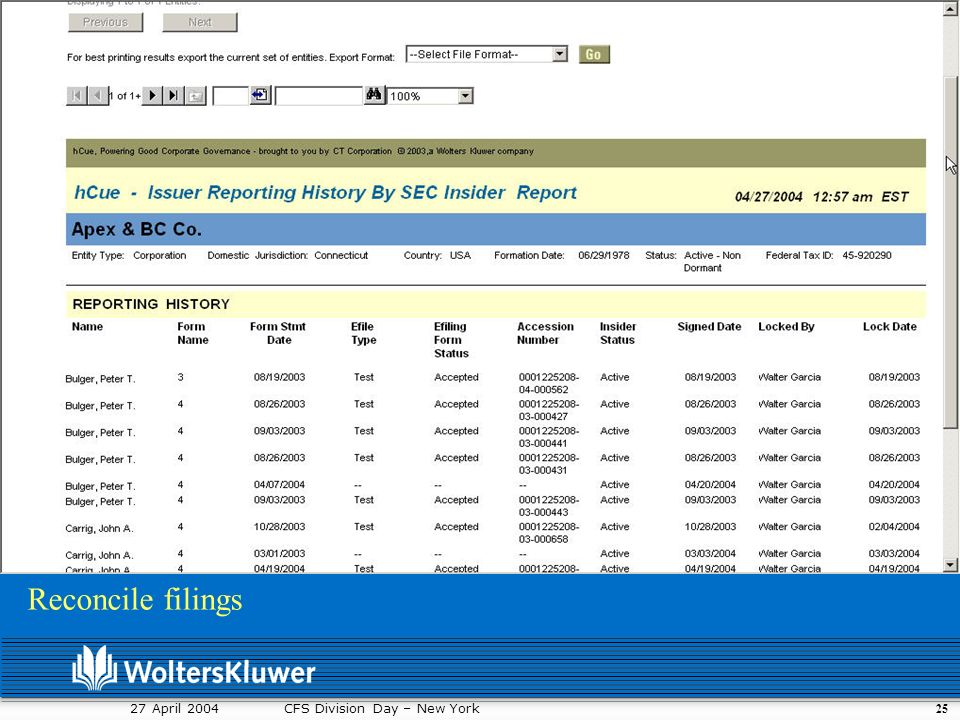Click the Form Stmt Date column header
Viewport: 960px width, 720px height.
(x=278, y=333)
